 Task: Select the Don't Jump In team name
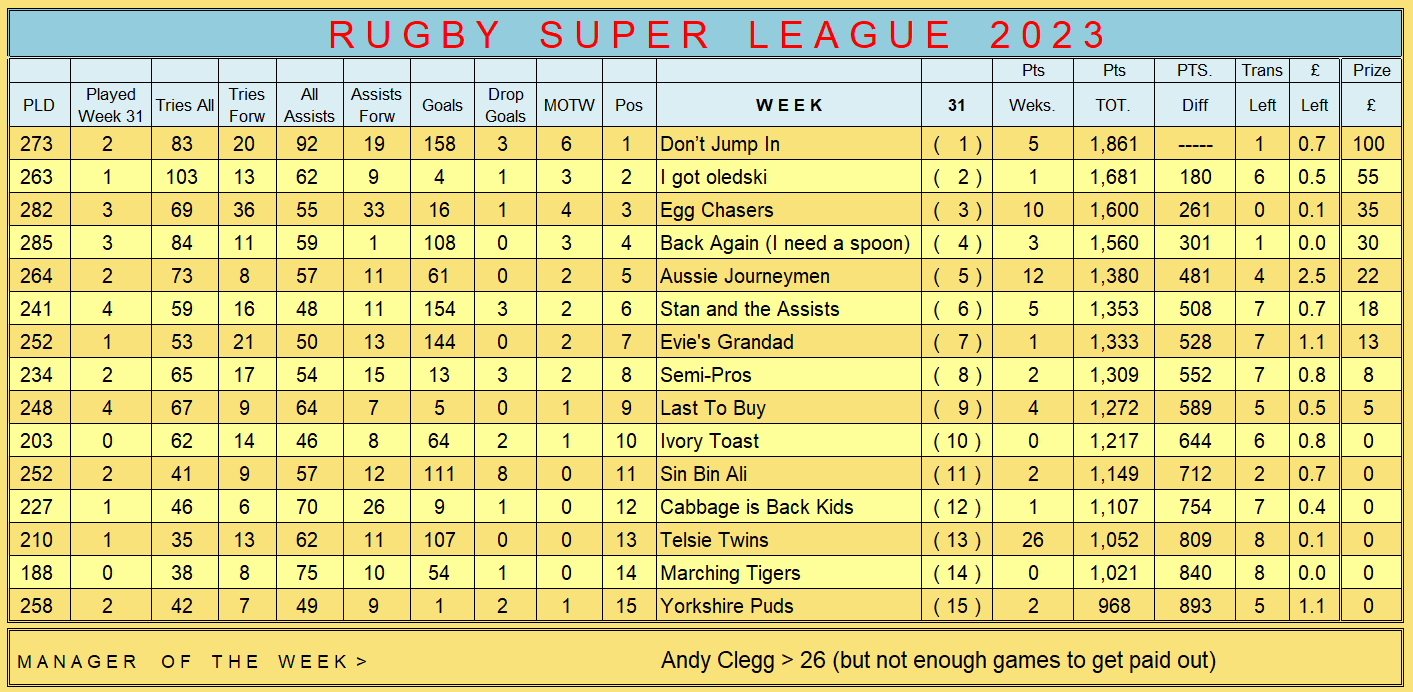(x=720, y=144)
